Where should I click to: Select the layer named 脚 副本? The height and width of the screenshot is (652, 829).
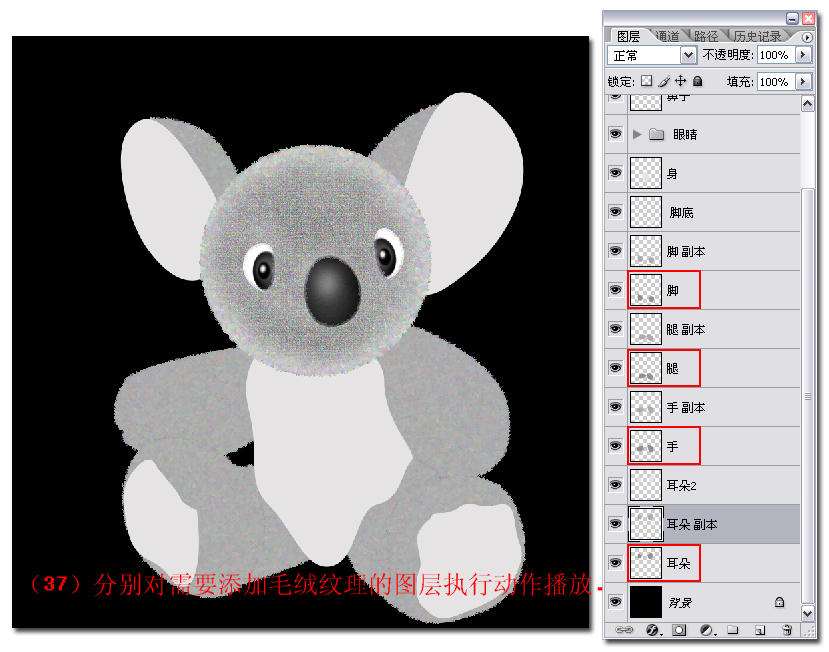686,252
